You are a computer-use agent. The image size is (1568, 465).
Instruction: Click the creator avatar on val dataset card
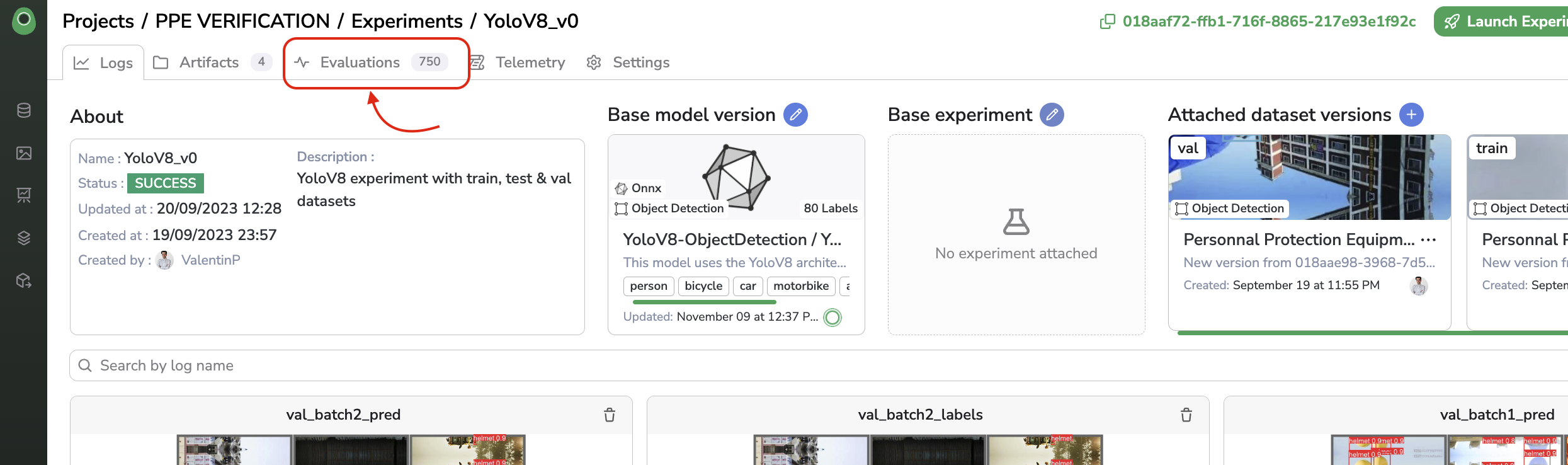tap(1419, 285)
